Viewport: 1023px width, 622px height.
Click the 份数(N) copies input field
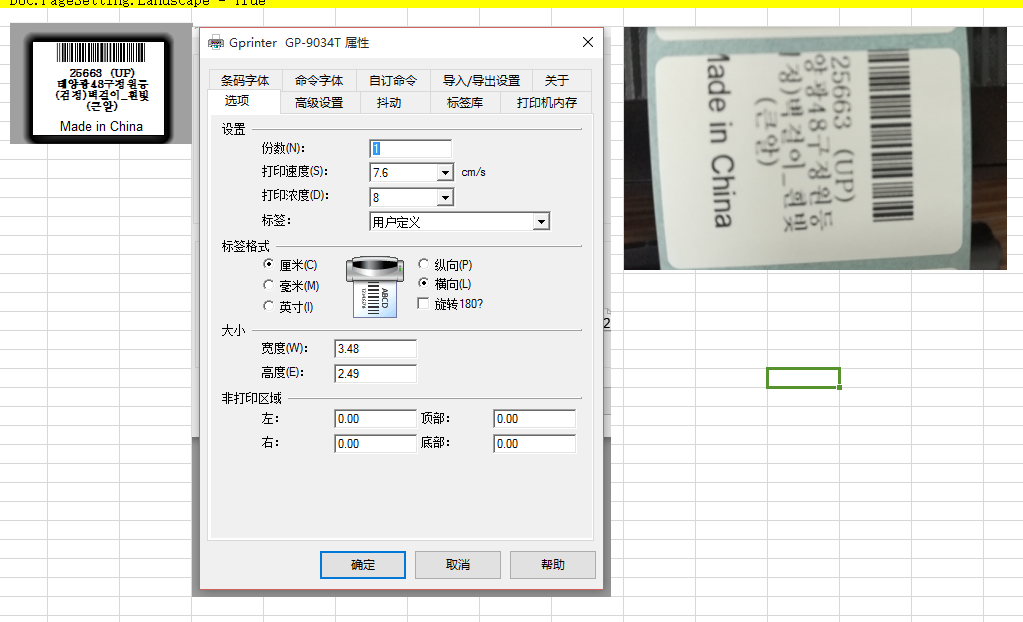pos(410,149)
